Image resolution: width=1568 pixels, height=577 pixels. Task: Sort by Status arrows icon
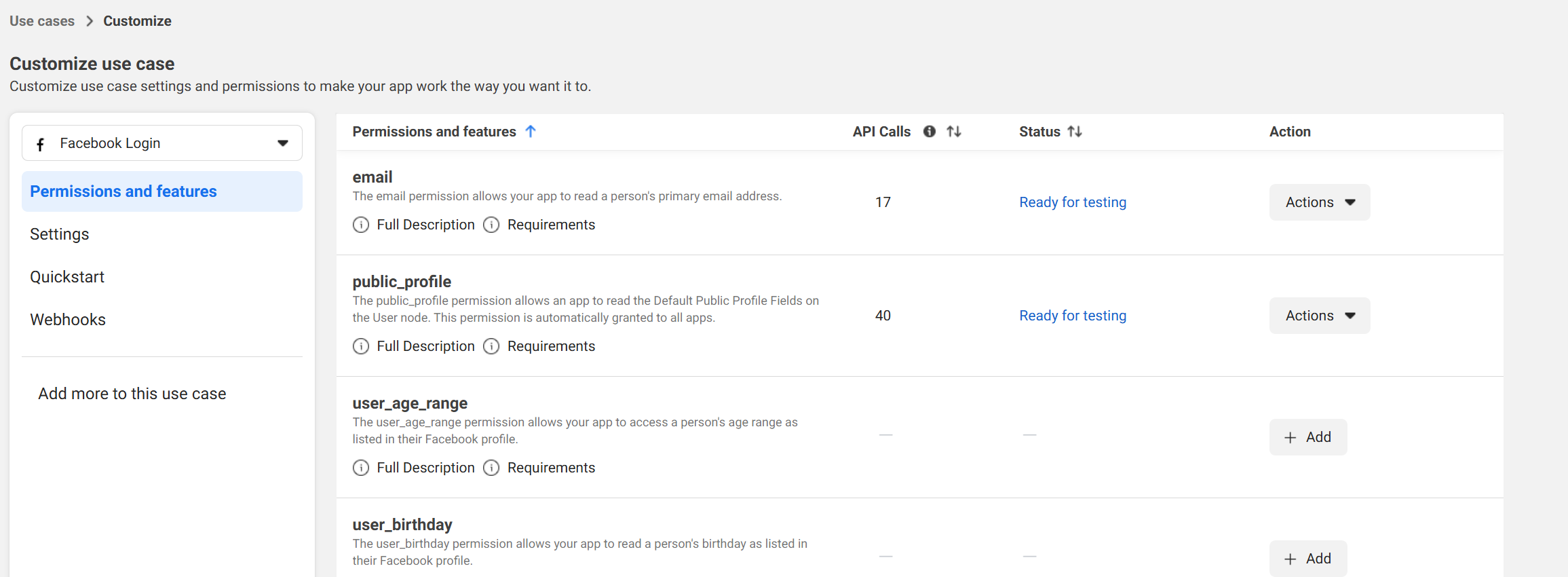coord(1075,132)
